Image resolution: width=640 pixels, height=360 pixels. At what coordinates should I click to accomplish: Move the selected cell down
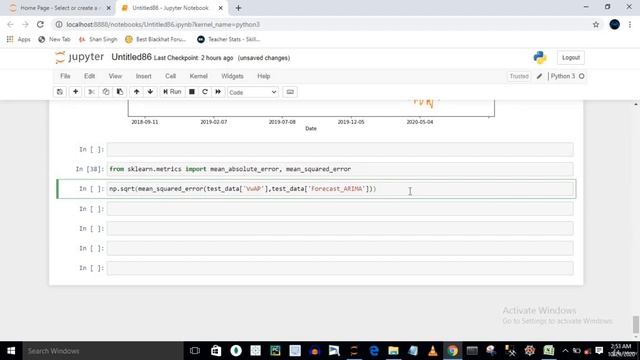click(150, 92)
